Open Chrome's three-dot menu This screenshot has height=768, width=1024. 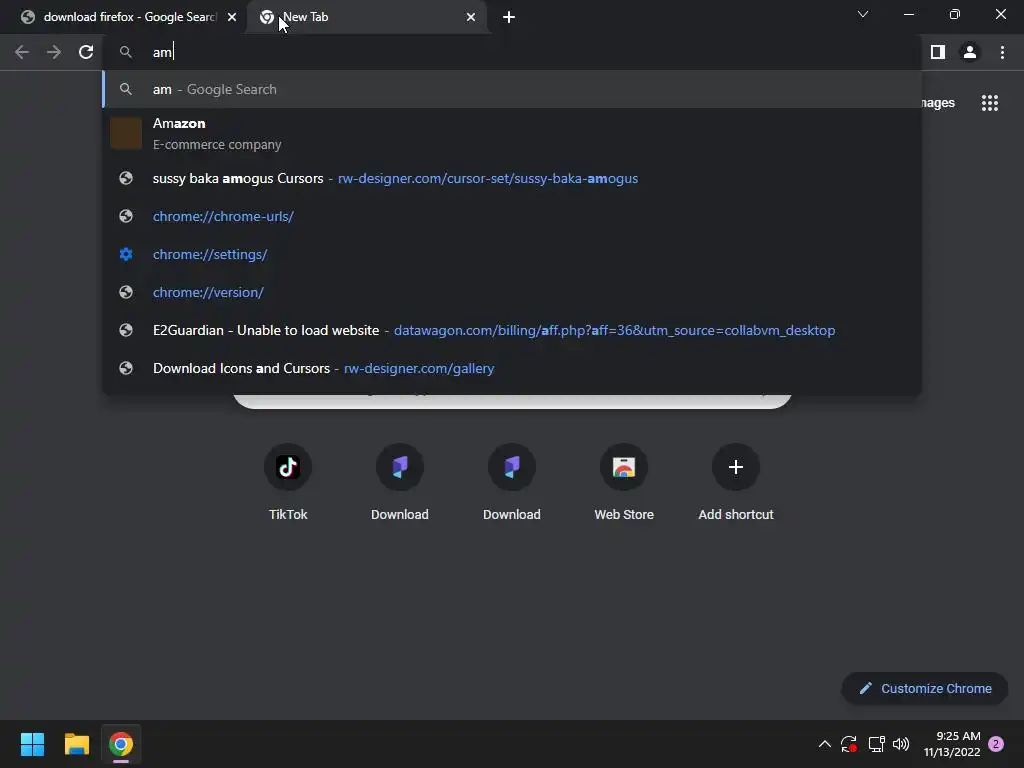pyautogui.click(x=1002, y=52)
